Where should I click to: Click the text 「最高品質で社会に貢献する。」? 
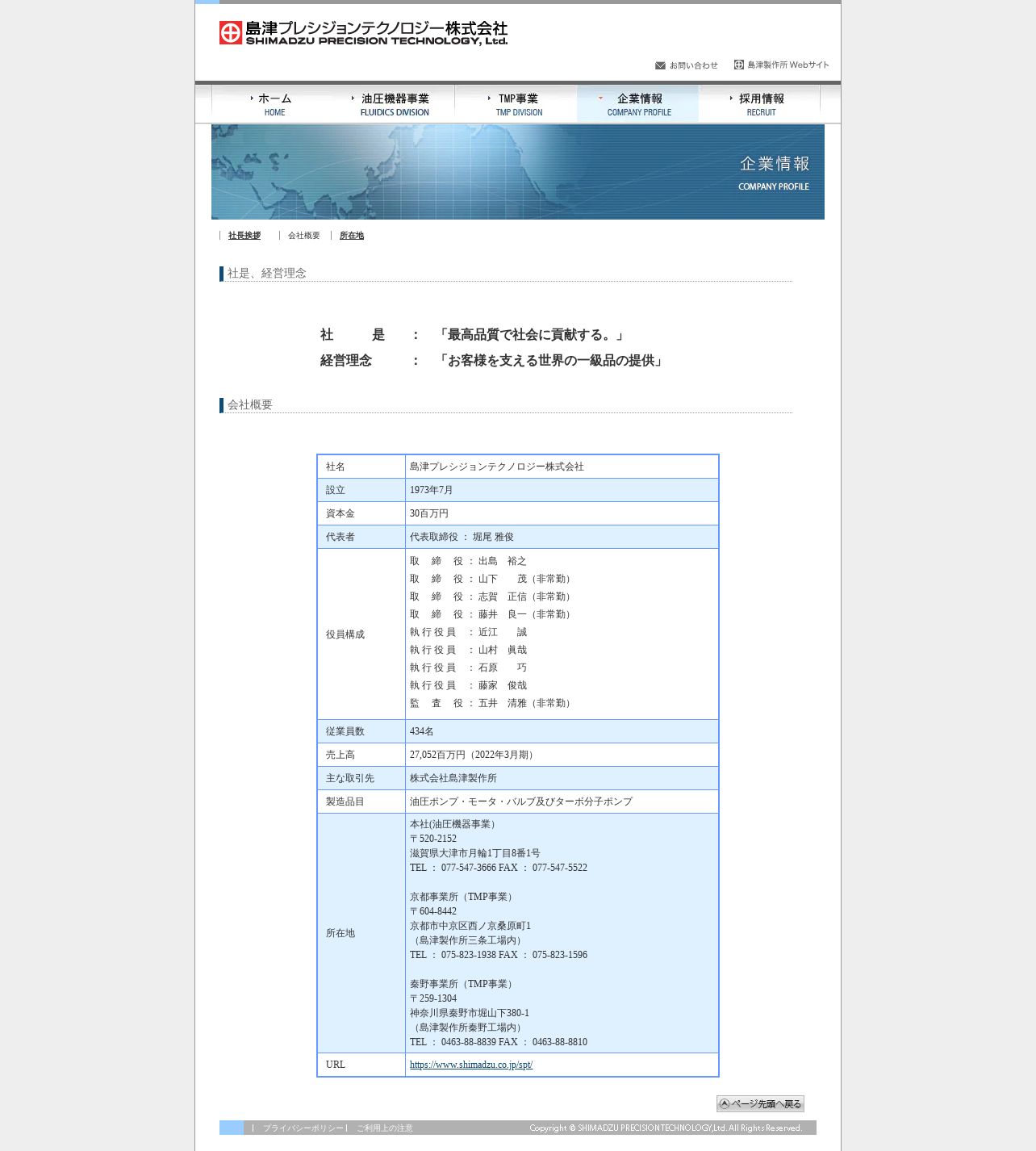[531, 335]
